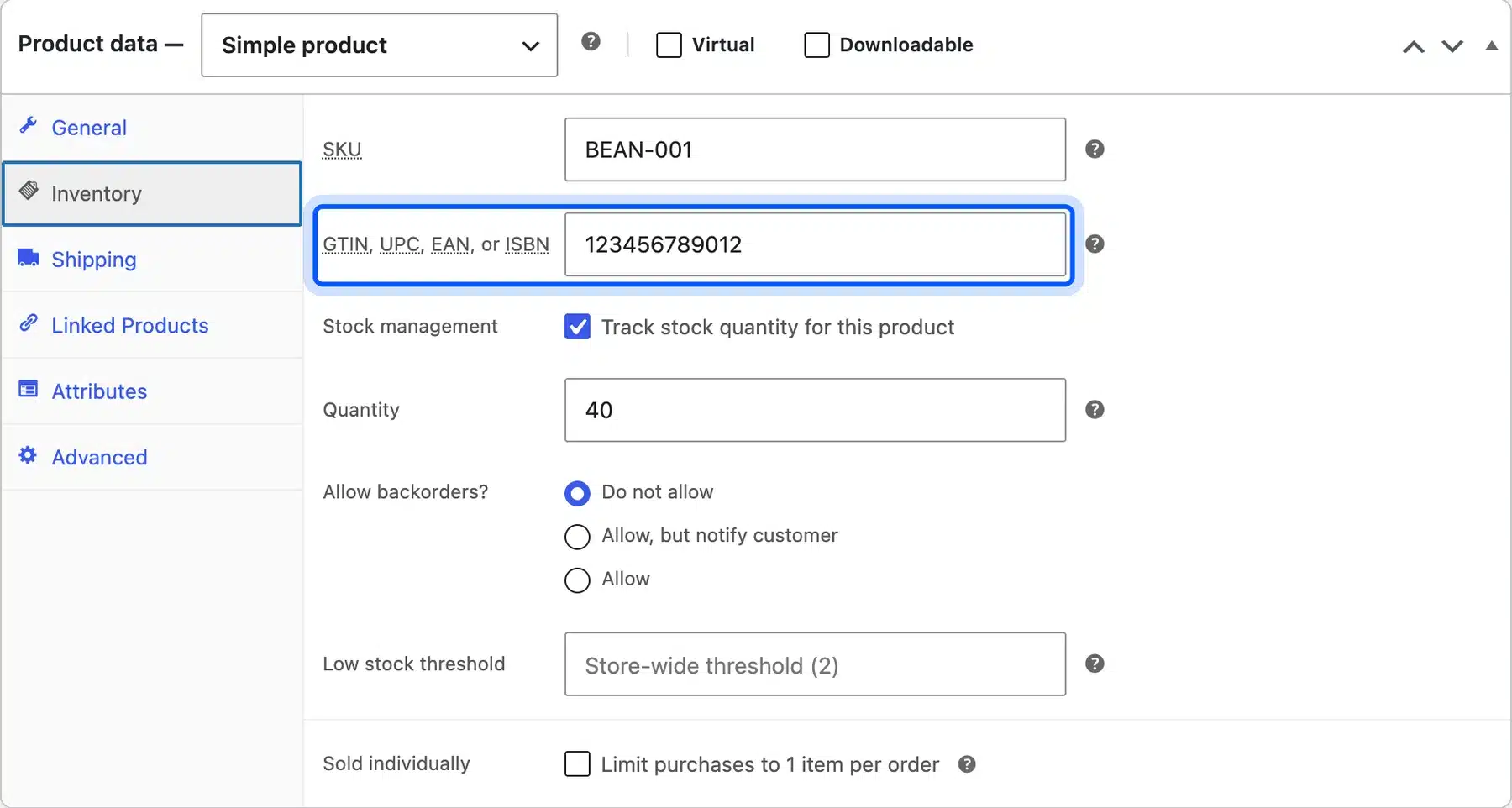The width and height of the screenshot is (1512, 808).
Task: Enable the Downloadable checkbox
Action: pyautogui.click(x=816, y=45)
